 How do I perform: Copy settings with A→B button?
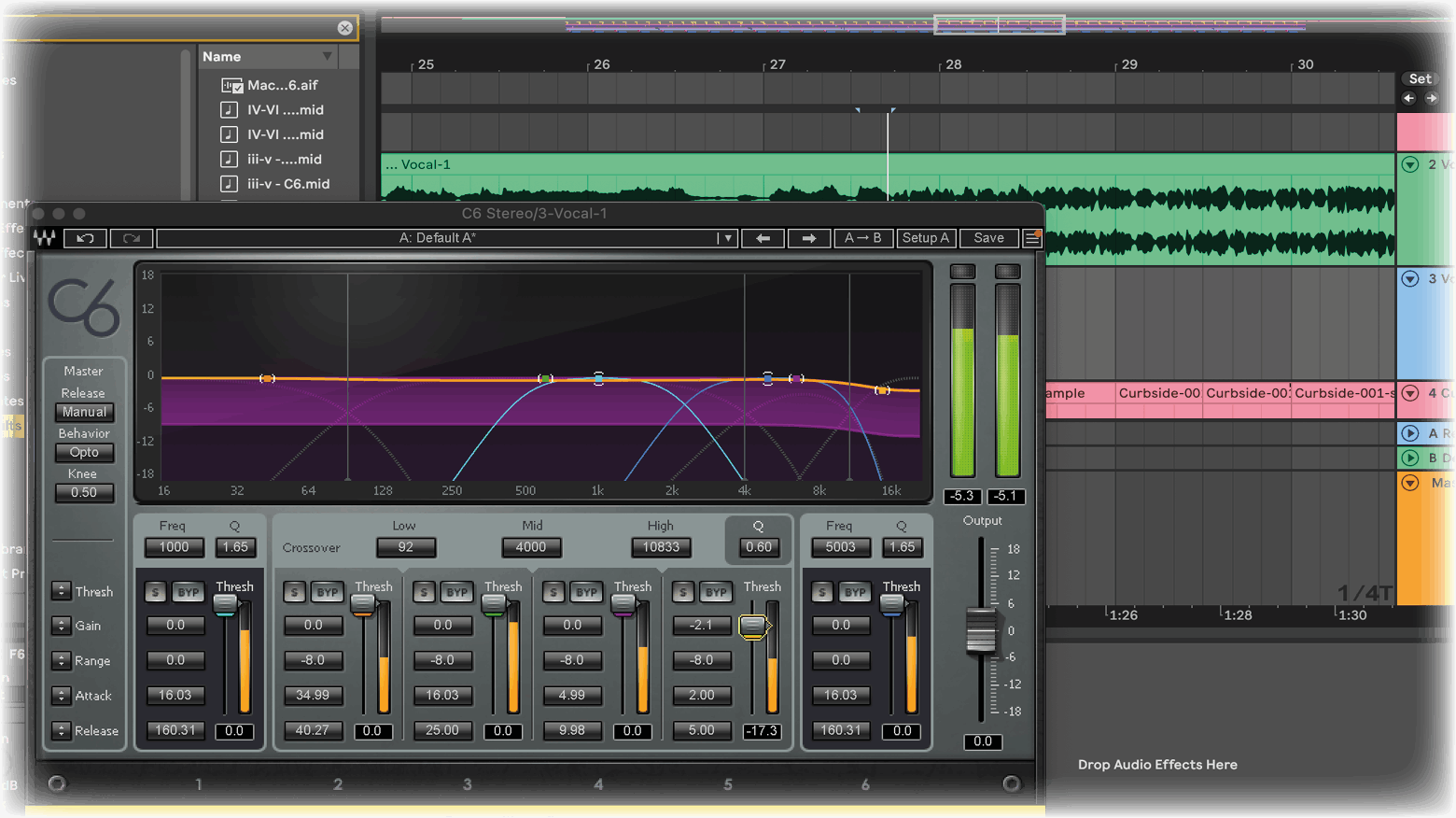point(862,238)
